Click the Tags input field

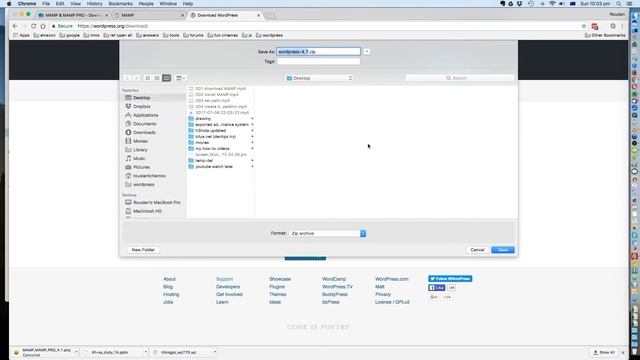(x=318, y=61)
